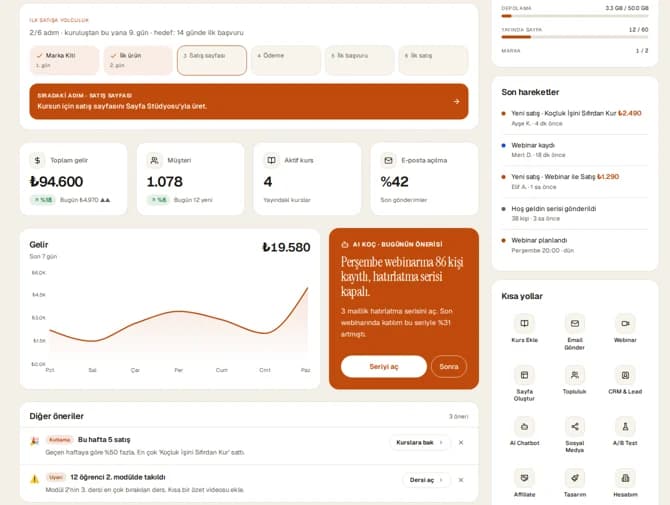Click the Paz label on chart axis
Viewport: 670px width, 505px height.
pos(306,370)
